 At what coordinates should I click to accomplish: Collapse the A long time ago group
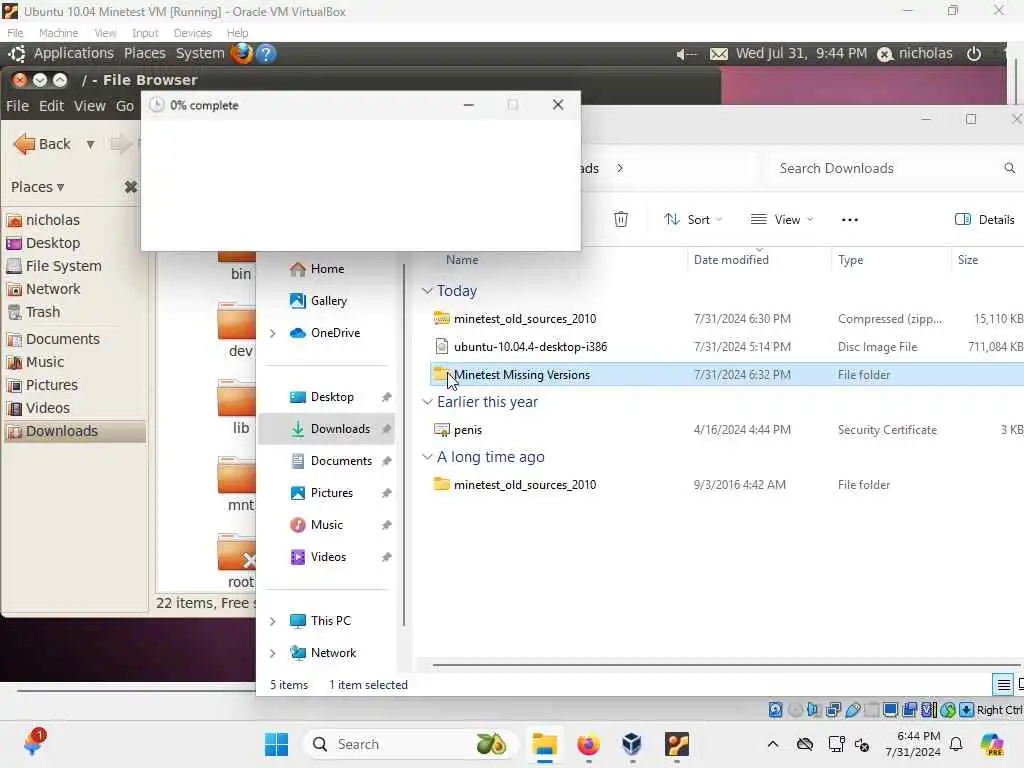point(427,457)
